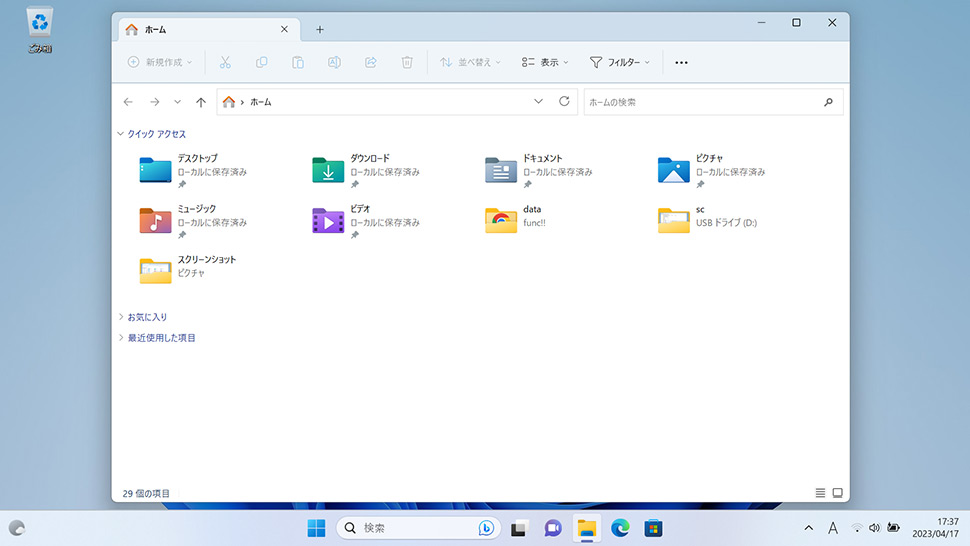
Task: Open the volume speaker tray icon
Action: coord(874,528)
